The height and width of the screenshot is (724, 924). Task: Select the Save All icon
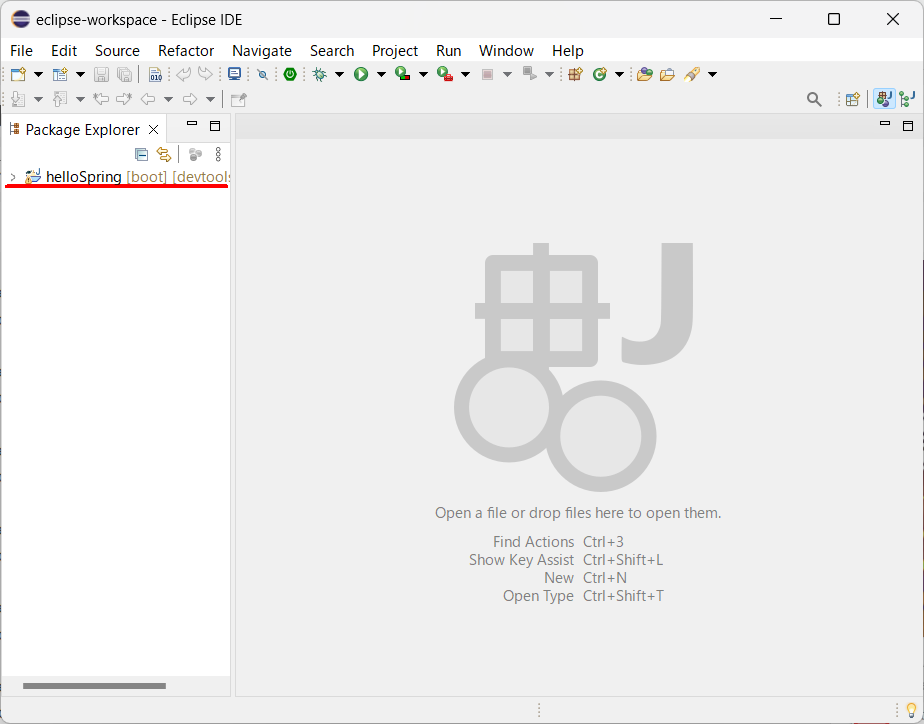124,74
